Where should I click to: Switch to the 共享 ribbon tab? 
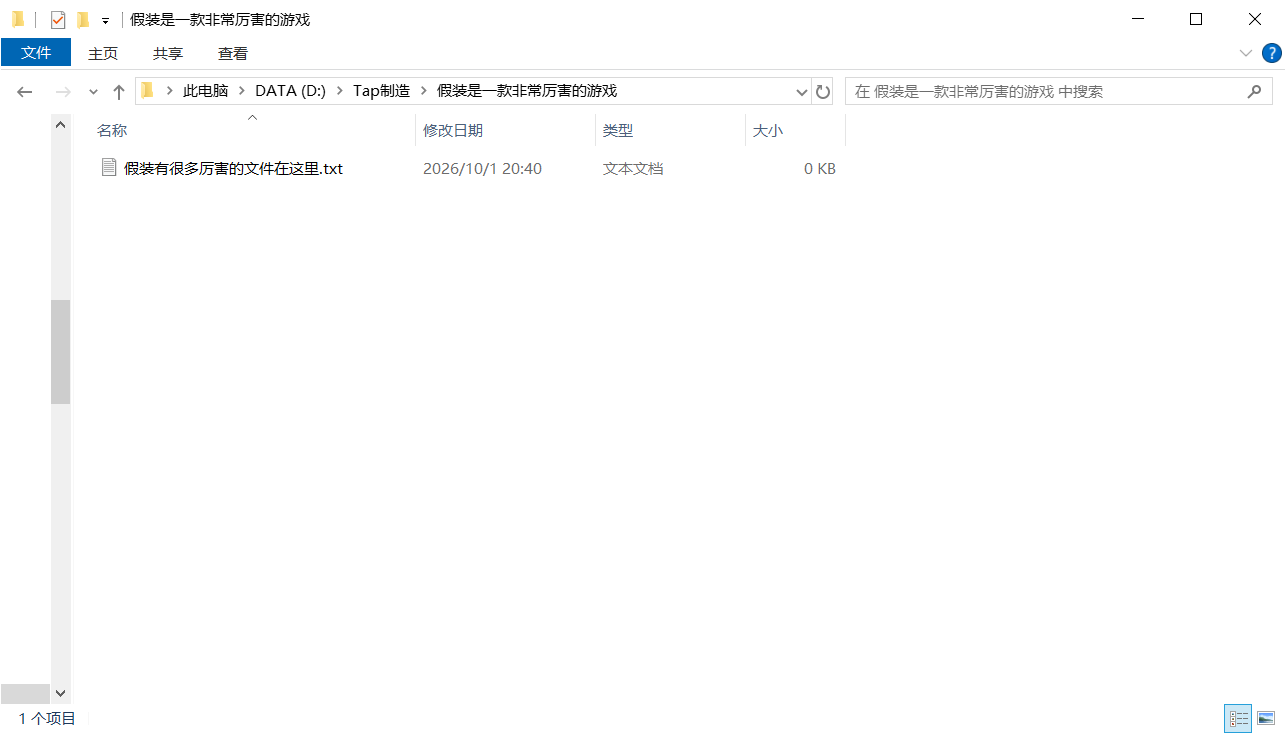pyautogui.click(x=168, y=53)
